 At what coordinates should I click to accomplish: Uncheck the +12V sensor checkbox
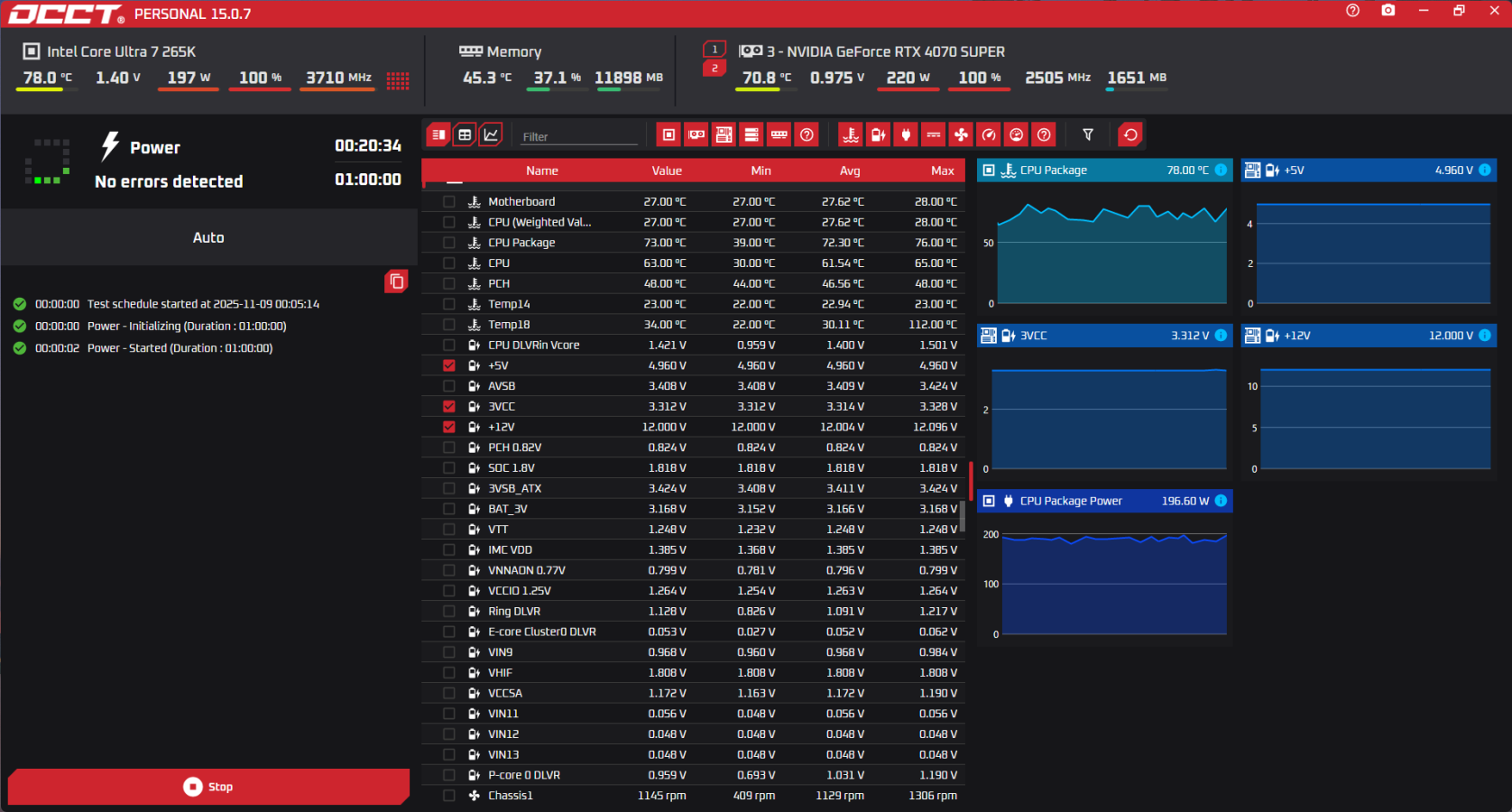pos(449,427)
